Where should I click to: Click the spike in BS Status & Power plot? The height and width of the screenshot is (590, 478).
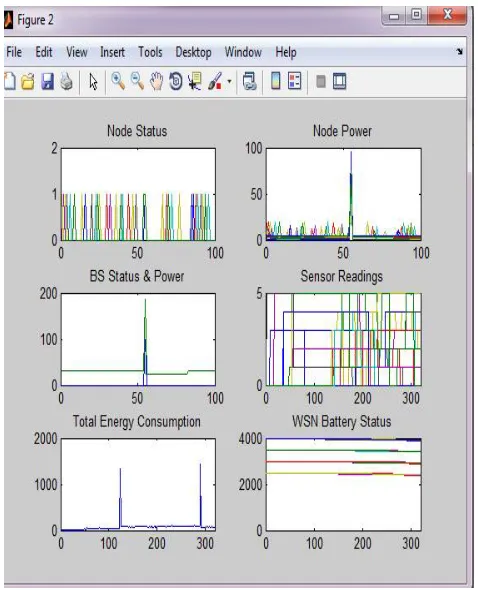[x=145, y=341]
